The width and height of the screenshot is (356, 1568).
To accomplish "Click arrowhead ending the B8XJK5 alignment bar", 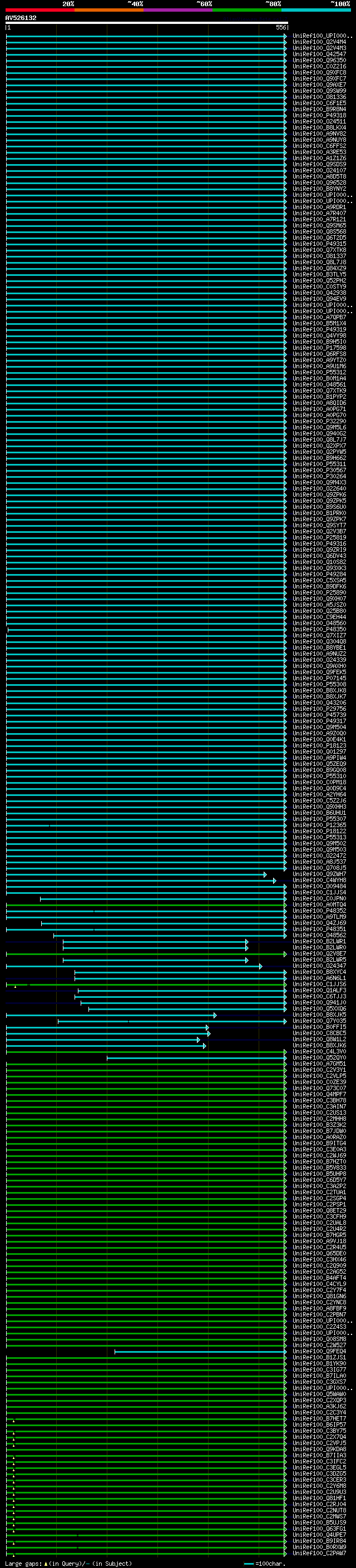I will point(215,1015).
